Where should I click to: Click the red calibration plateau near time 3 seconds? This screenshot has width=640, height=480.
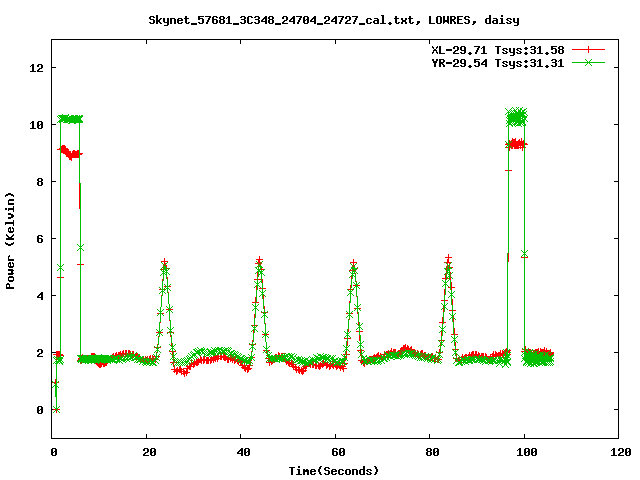(70, 152)
